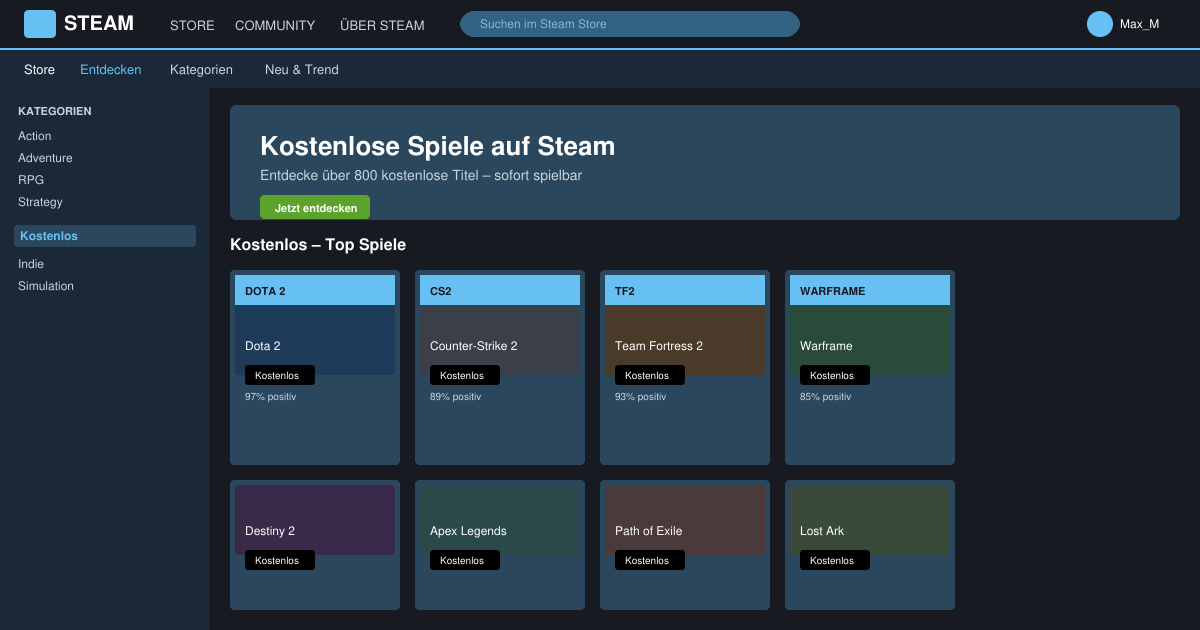Open the COMMUNITY menu

275,25
